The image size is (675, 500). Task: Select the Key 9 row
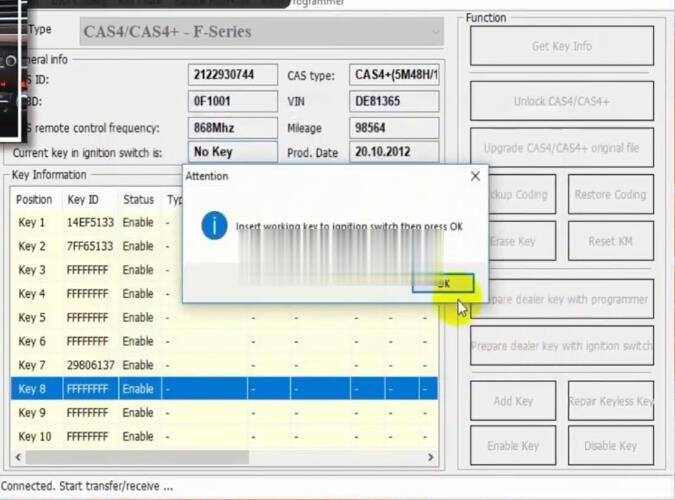tap(224, 413)
